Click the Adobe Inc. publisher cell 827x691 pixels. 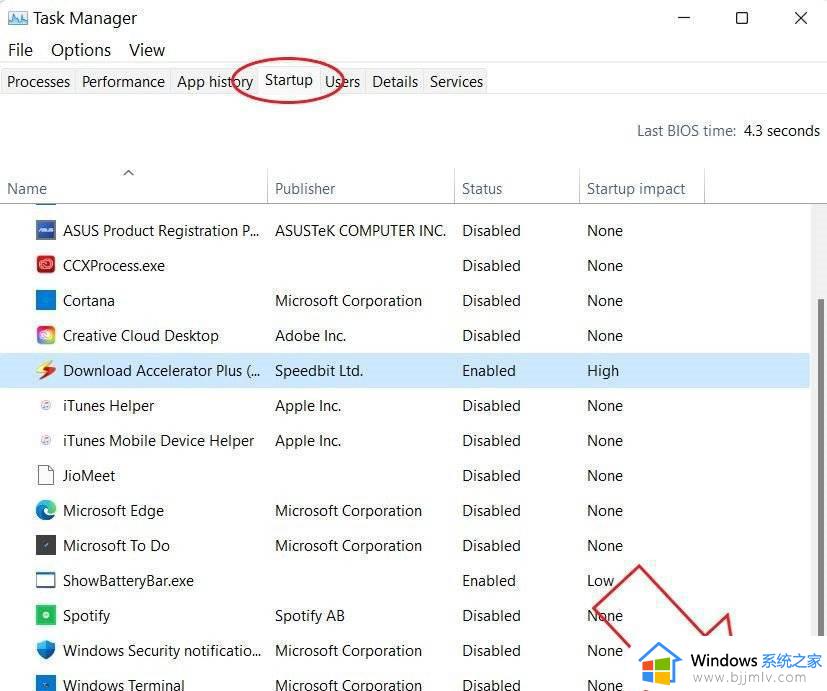[x=310, y=335]
